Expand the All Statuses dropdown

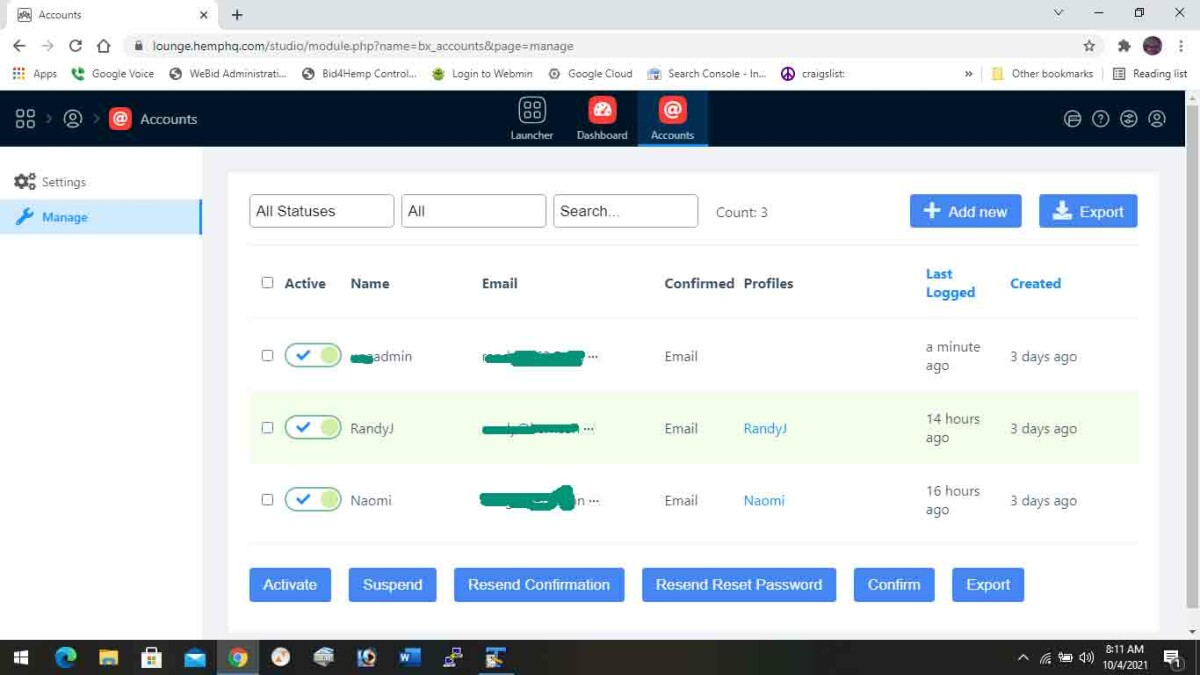click(321, 211)
